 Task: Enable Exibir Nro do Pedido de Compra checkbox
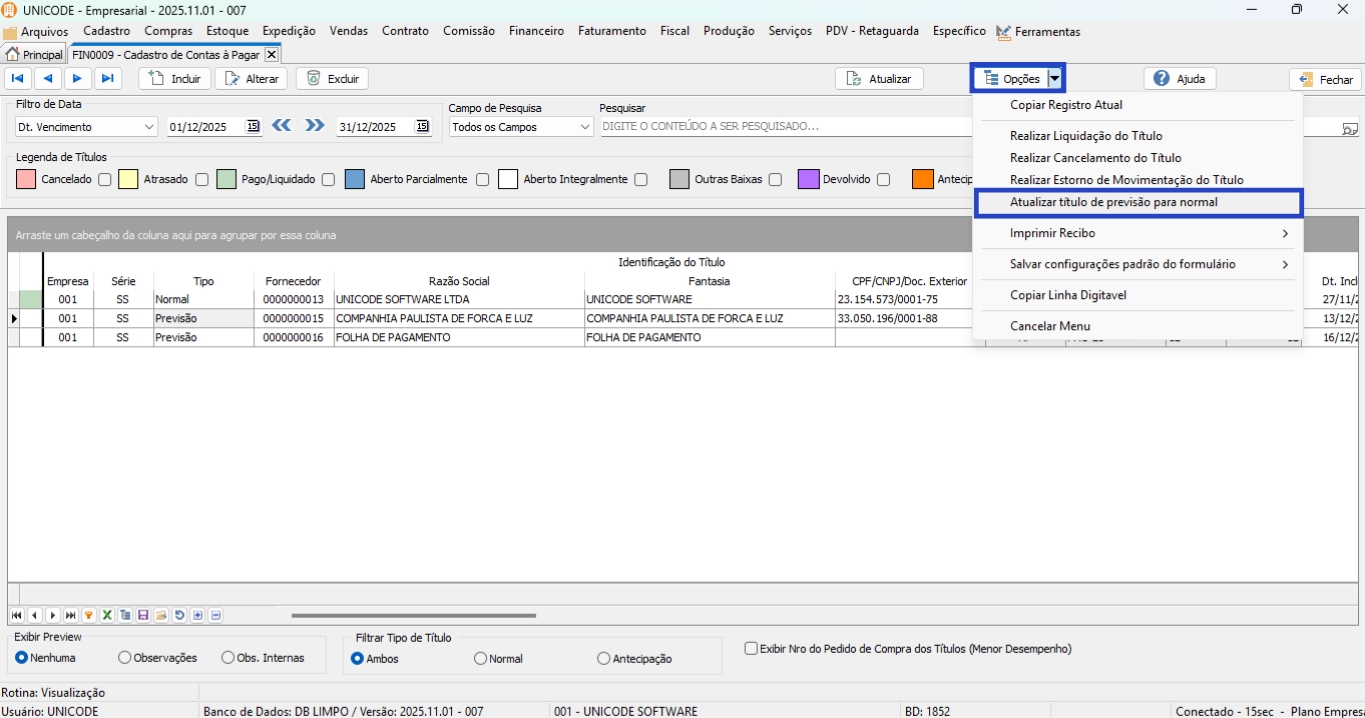pyautogui.click(x=751, y=649)
